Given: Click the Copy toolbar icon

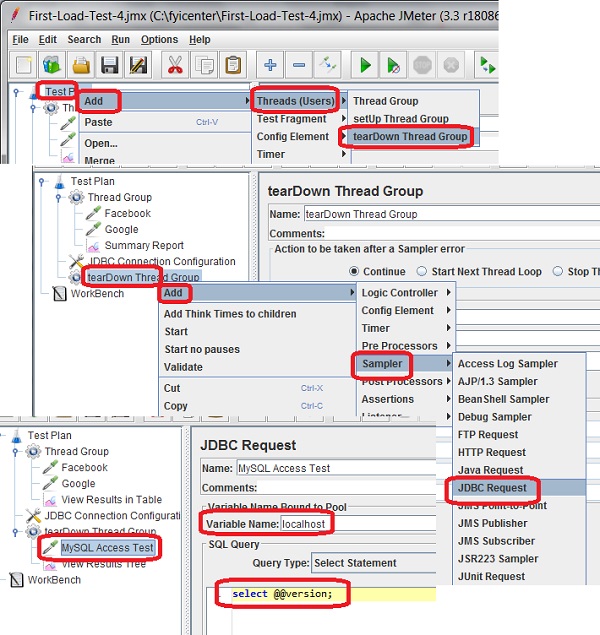Looking at the screenshot, I should [204, 65].
